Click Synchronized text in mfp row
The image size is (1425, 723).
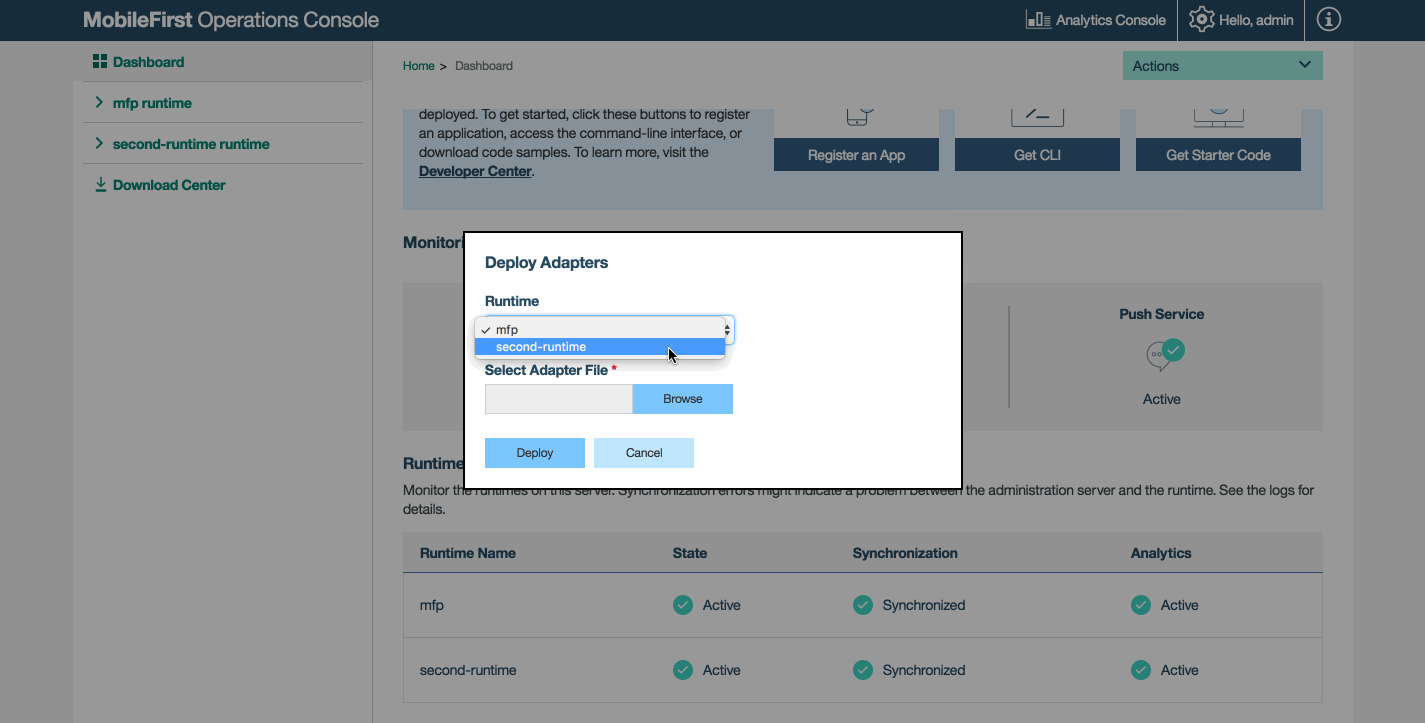(x=924, y=605)
